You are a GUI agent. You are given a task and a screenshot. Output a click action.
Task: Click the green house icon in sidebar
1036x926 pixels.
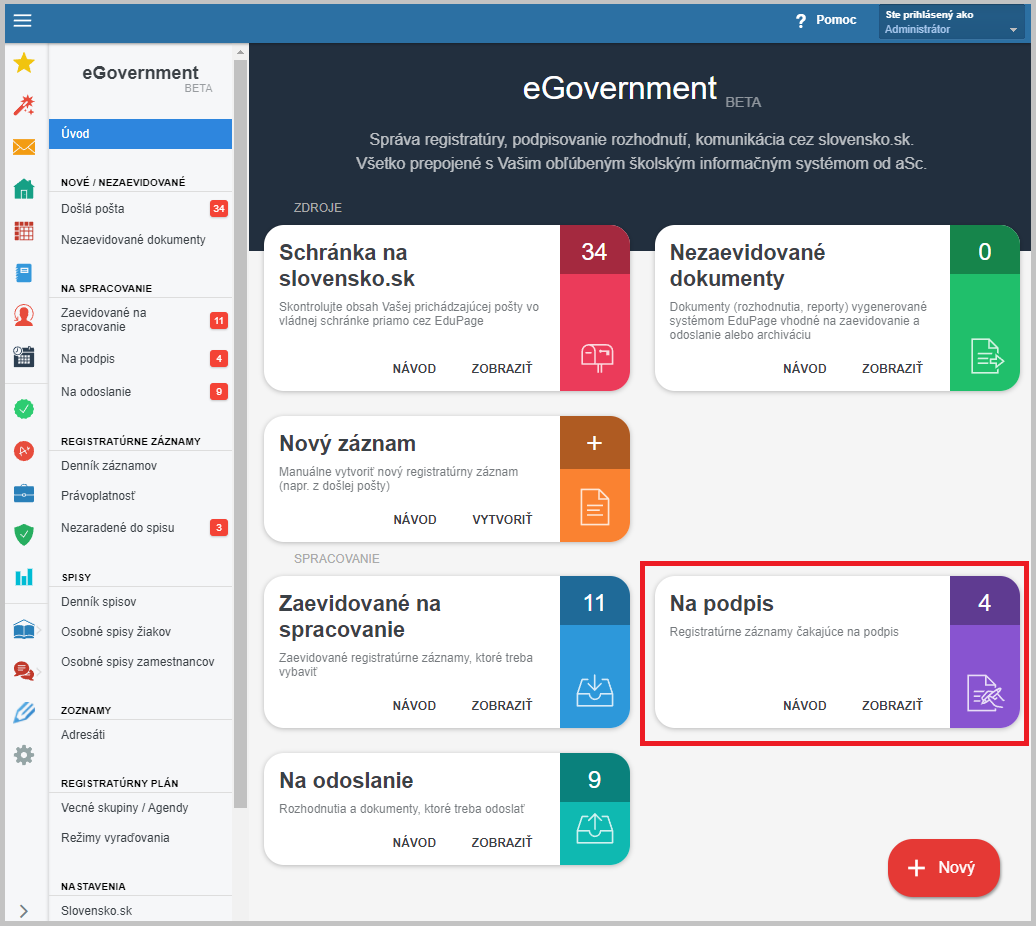pos(24,189)
